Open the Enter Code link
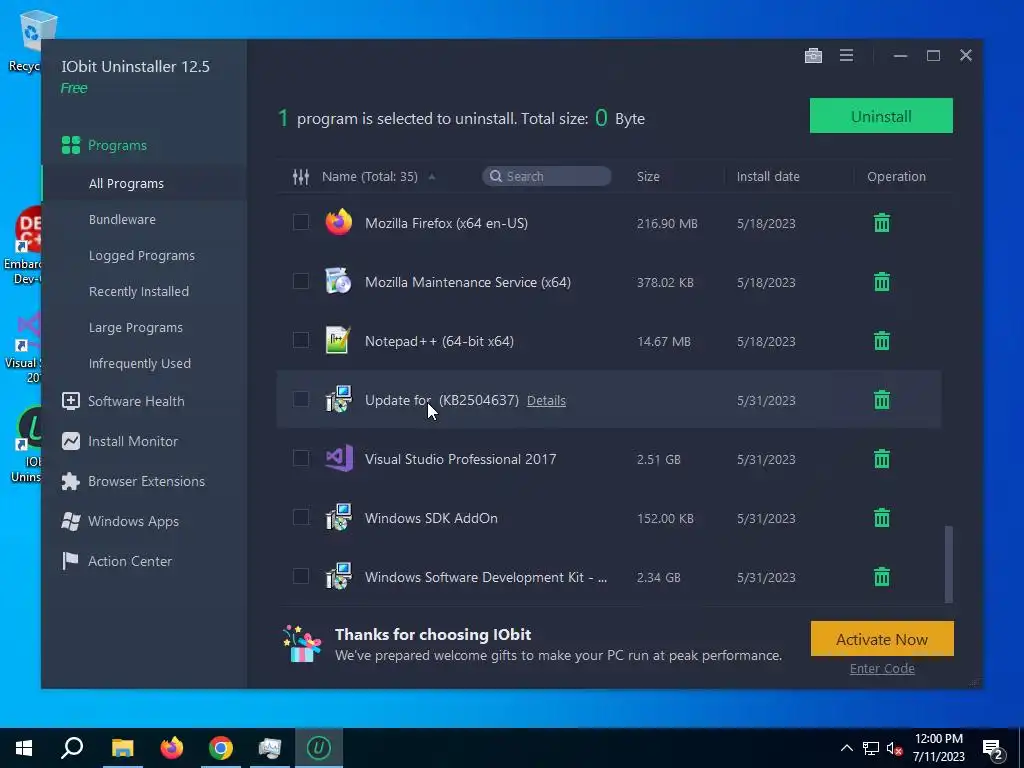Screen dimensions: 1024x768 882,668
